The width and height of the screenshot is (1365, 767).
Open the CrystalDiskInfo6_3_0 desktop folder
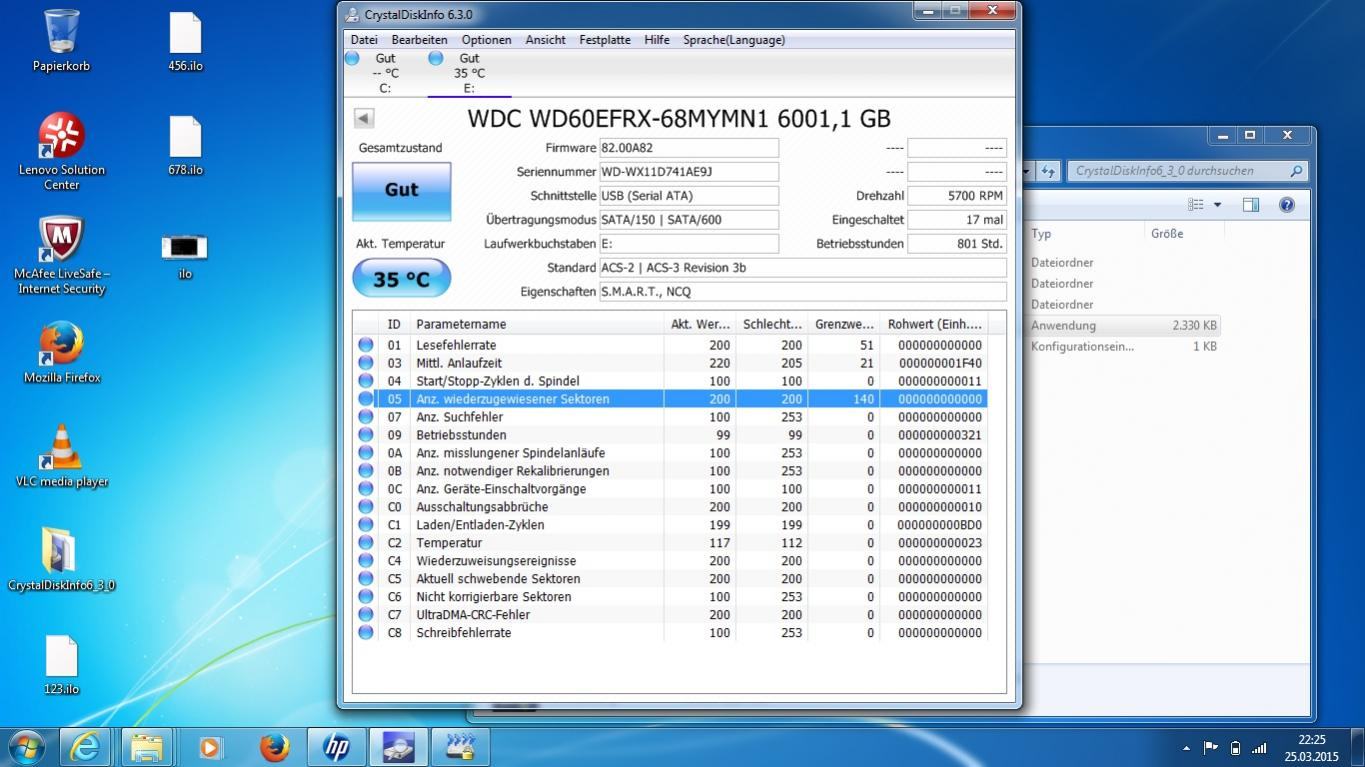[62, 560]
